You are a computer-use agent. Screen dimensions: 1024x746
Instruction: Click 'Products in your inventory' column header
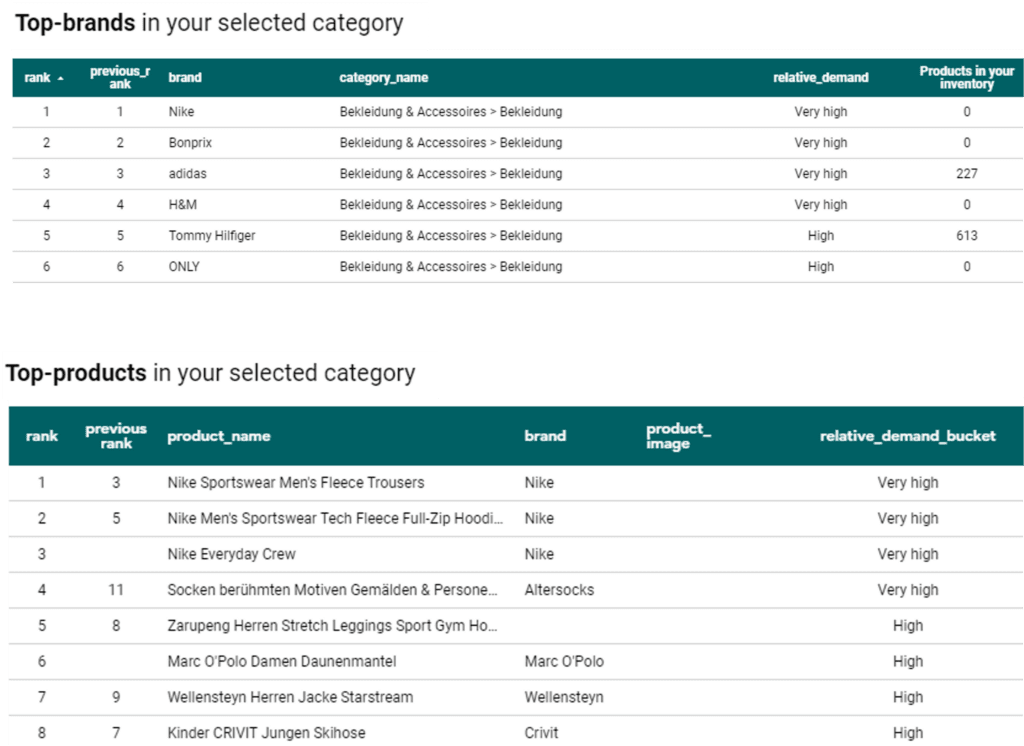coord(966,78)
